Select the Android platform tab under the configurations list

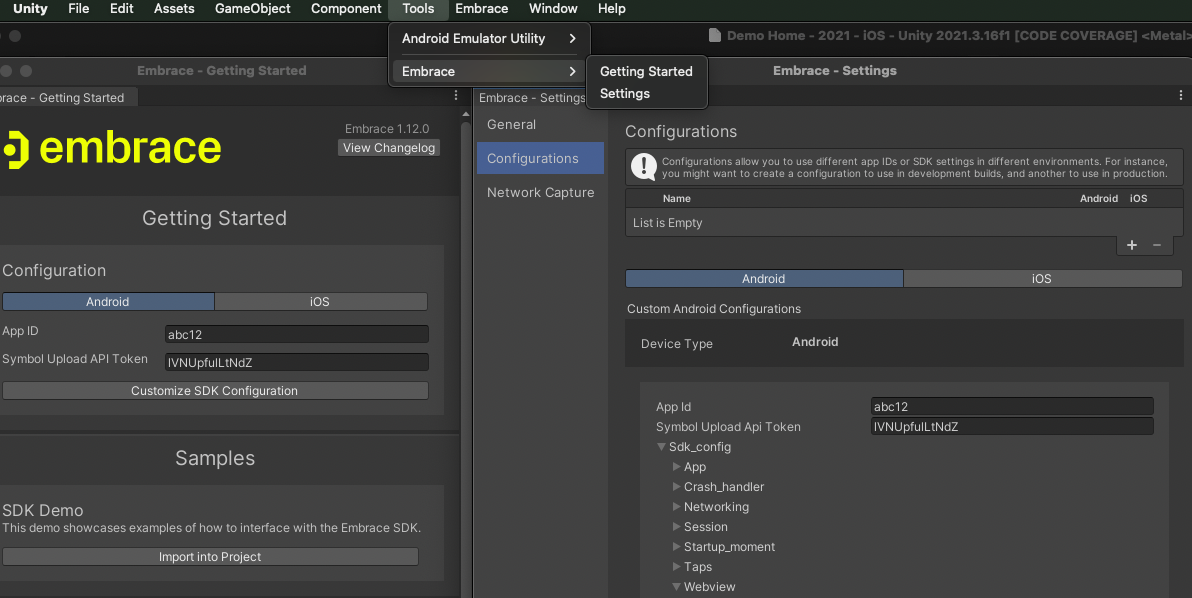764,279
